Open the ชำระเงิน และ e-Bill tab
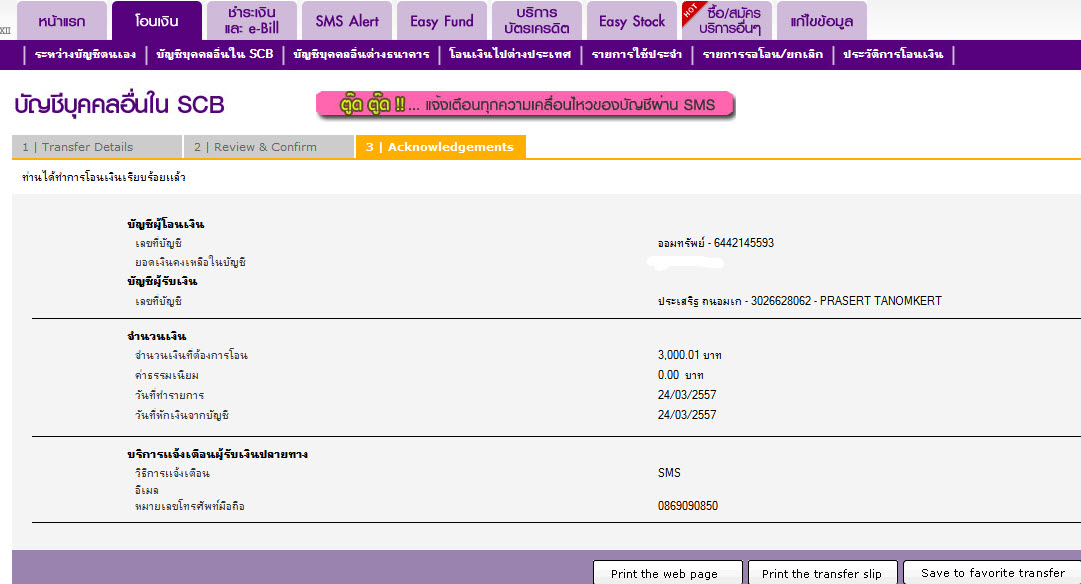The width and height of the screenshot is (1081, 584). tap(252, 21)
